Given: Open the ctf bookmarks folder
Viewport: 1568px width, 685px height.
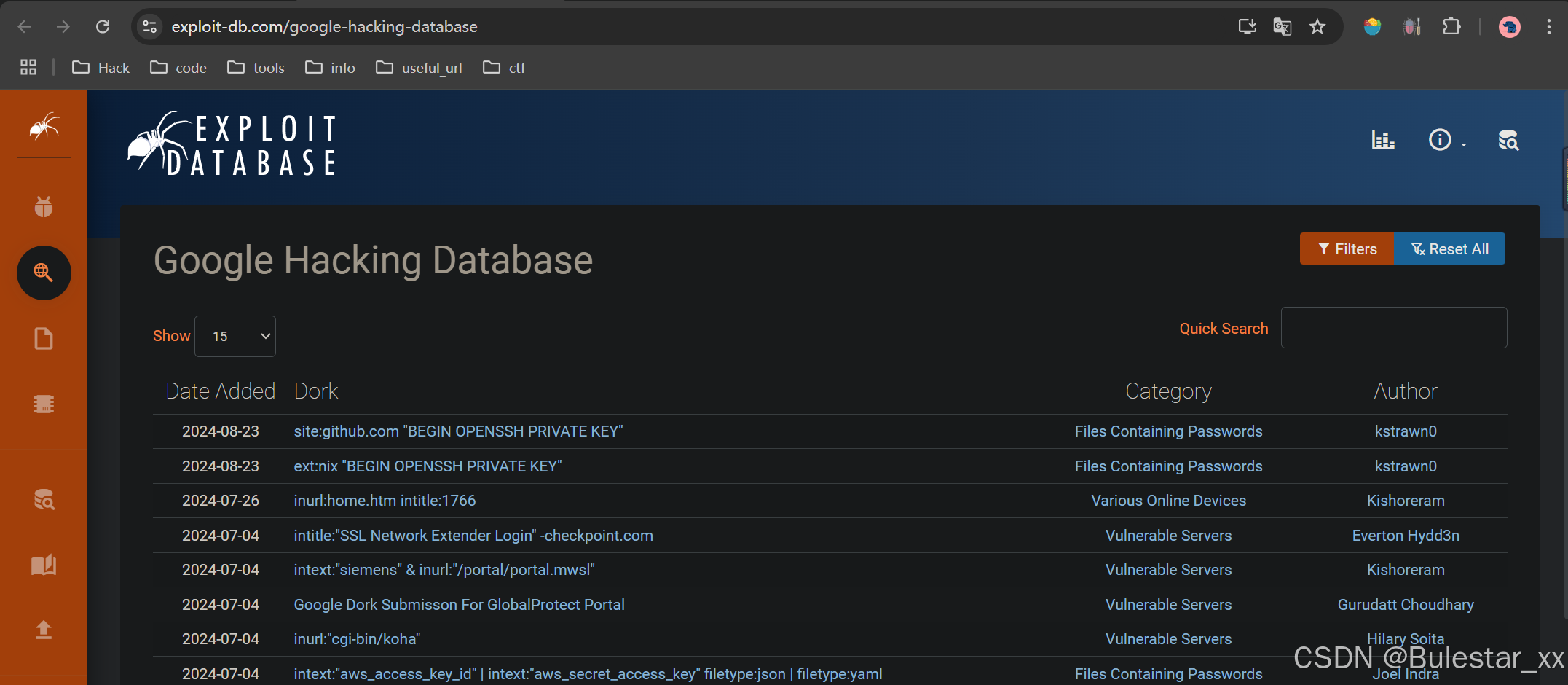Looking at the screenshot, I should click(504, 68).
